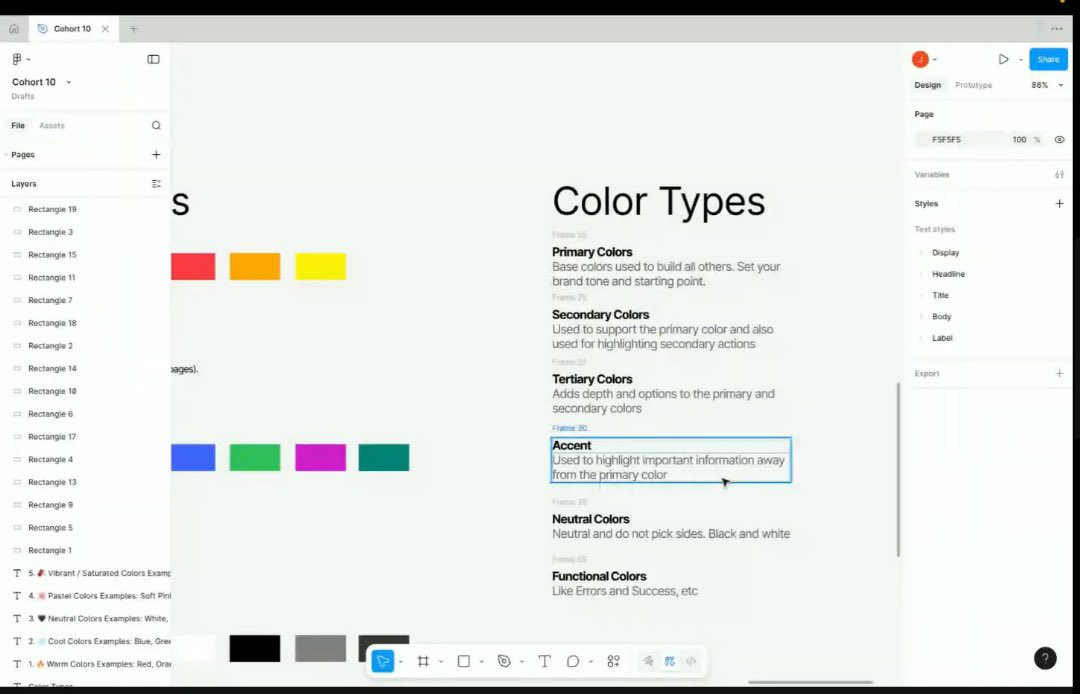Image resolution: width=1080 pixels, height=694 pixels.
Task: Open the avatar dropdown arrow
Action: [x=935, y=60]
